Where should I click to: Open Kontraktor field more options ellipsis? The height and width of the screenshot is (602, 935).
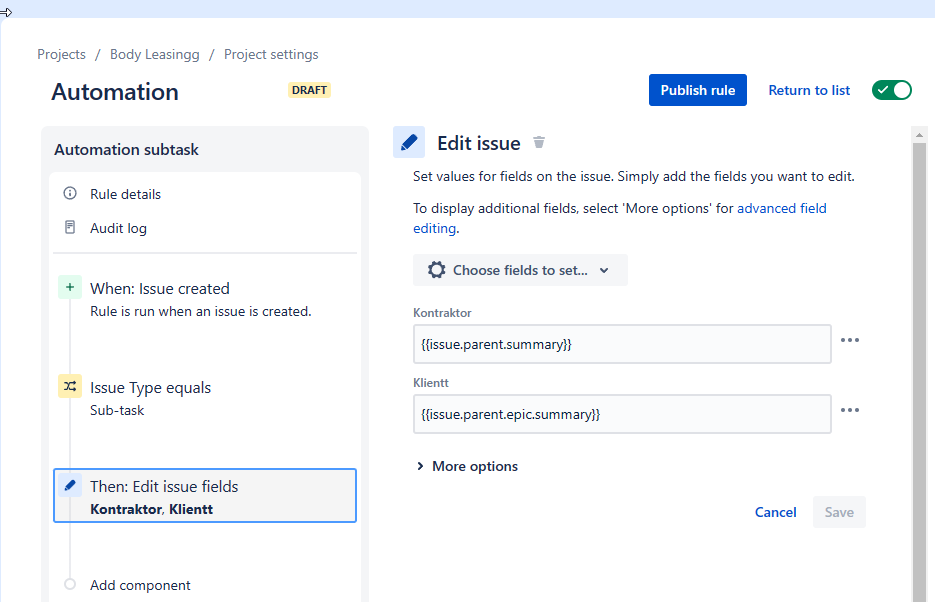(x=850, y=340)
